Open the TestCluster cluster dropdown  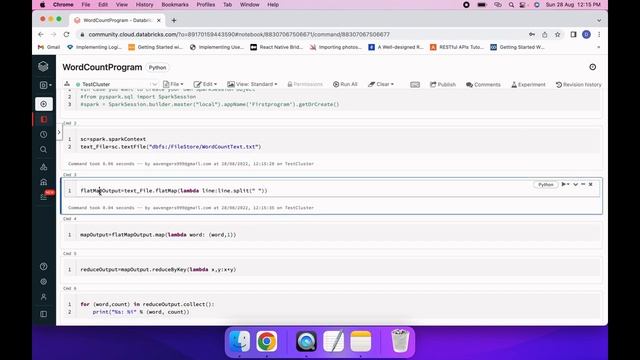(x=116, y=84)
